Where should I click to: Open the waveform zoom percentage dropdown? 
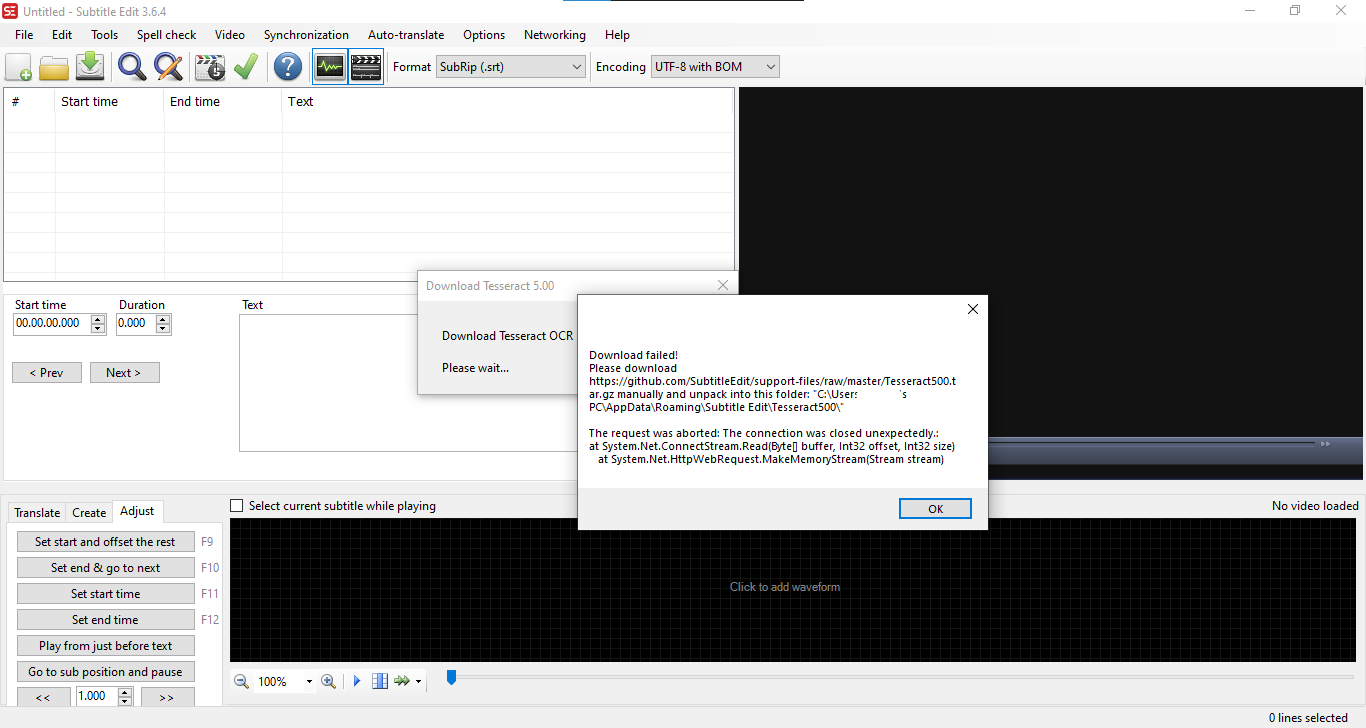pos(309,681)
